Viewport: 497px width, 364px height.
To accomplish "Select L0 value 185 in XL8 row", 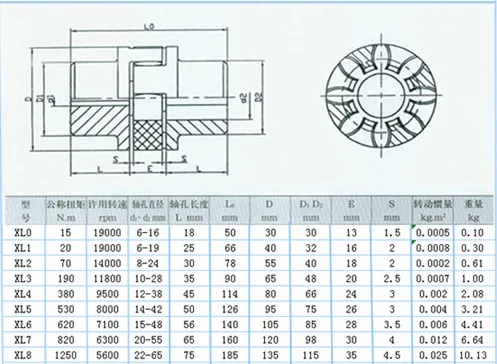I will click(230, 355).
